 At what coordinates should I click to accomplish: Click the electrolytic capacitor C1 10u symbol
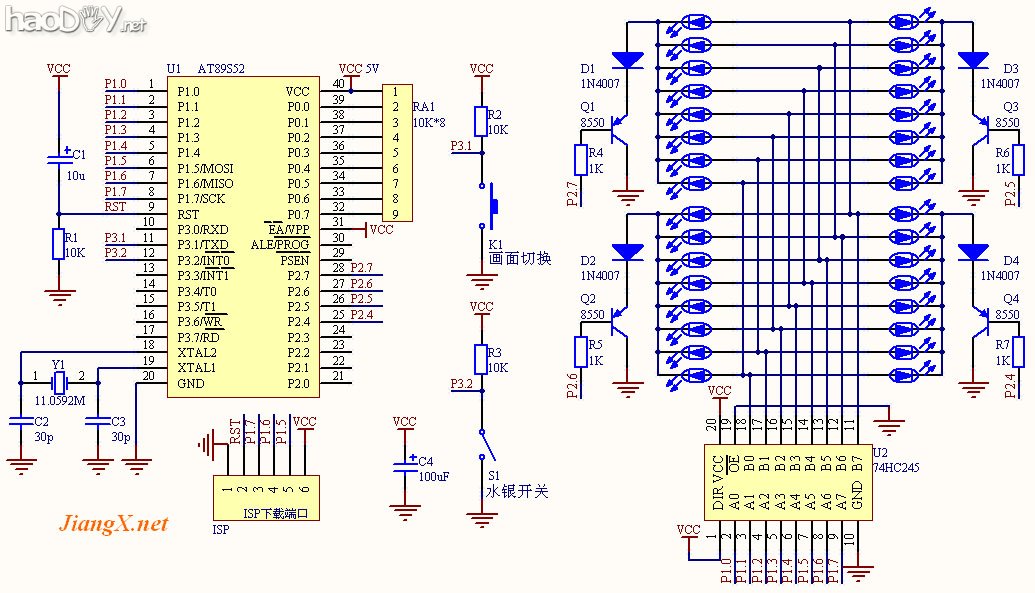60,158
